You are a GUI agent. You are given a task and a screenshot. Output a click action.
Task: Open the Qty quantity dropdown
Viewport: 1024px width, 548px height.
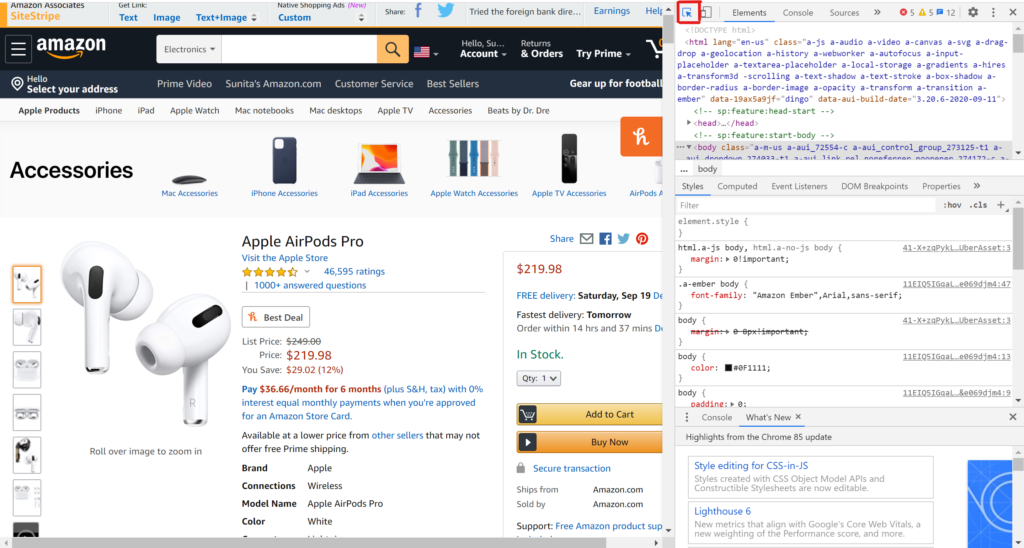[538, 378]
